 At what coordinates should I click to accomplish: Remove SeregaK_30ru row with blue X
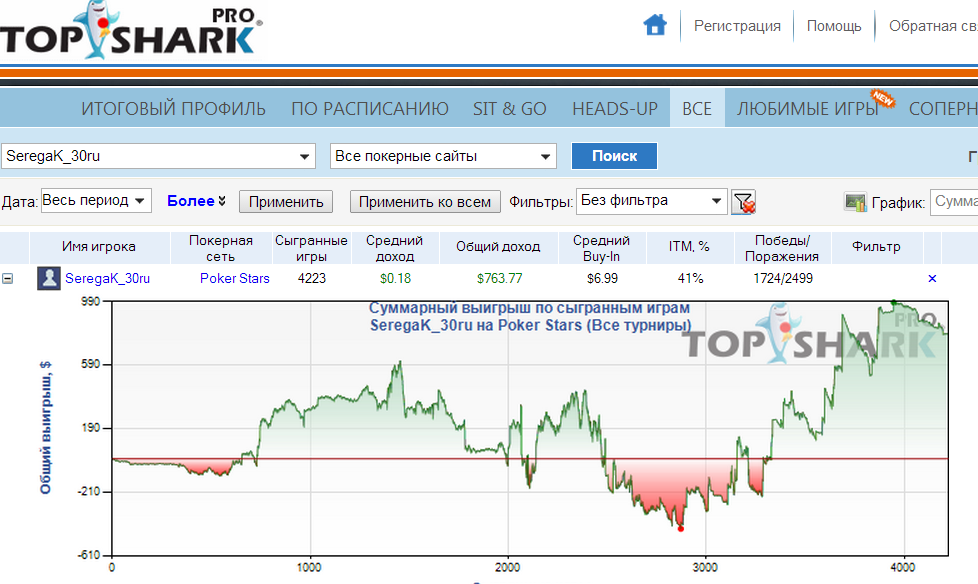(932, 278)
